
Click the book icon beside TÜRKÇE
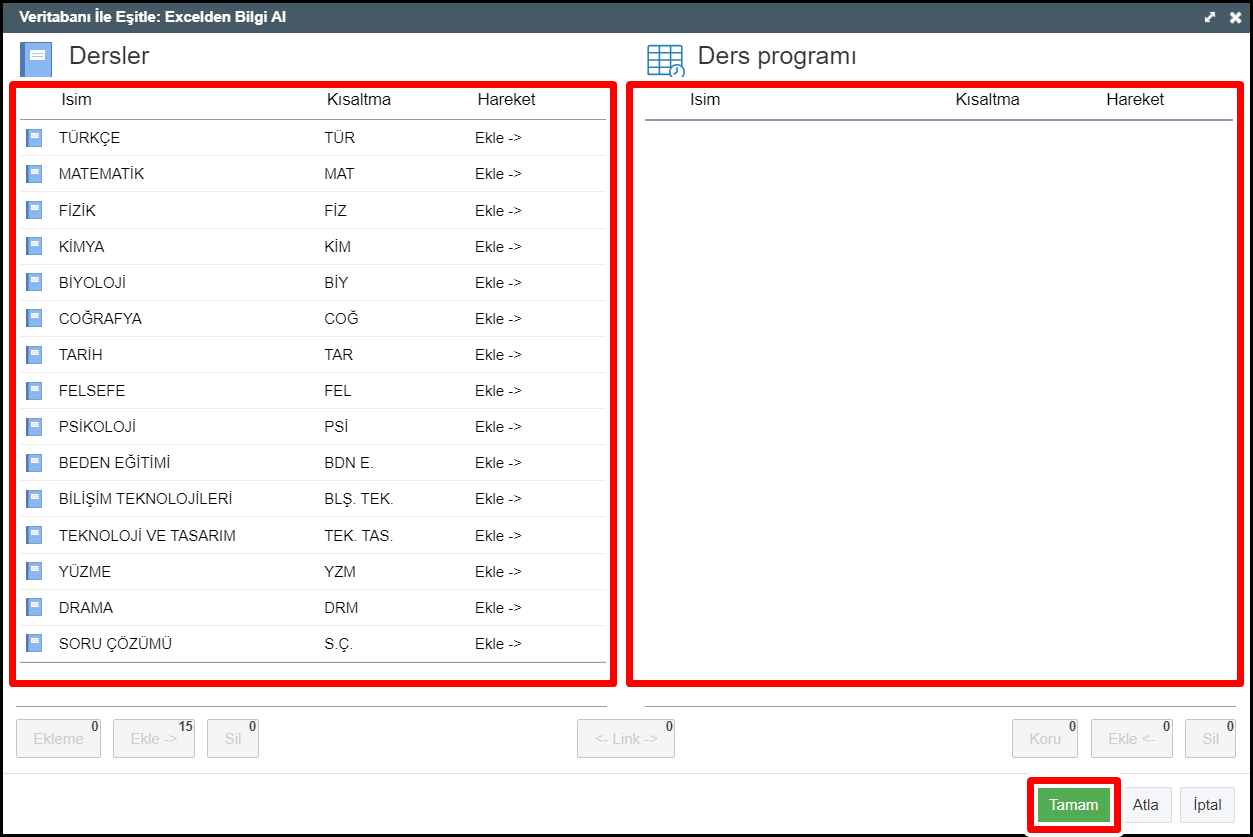34,138
